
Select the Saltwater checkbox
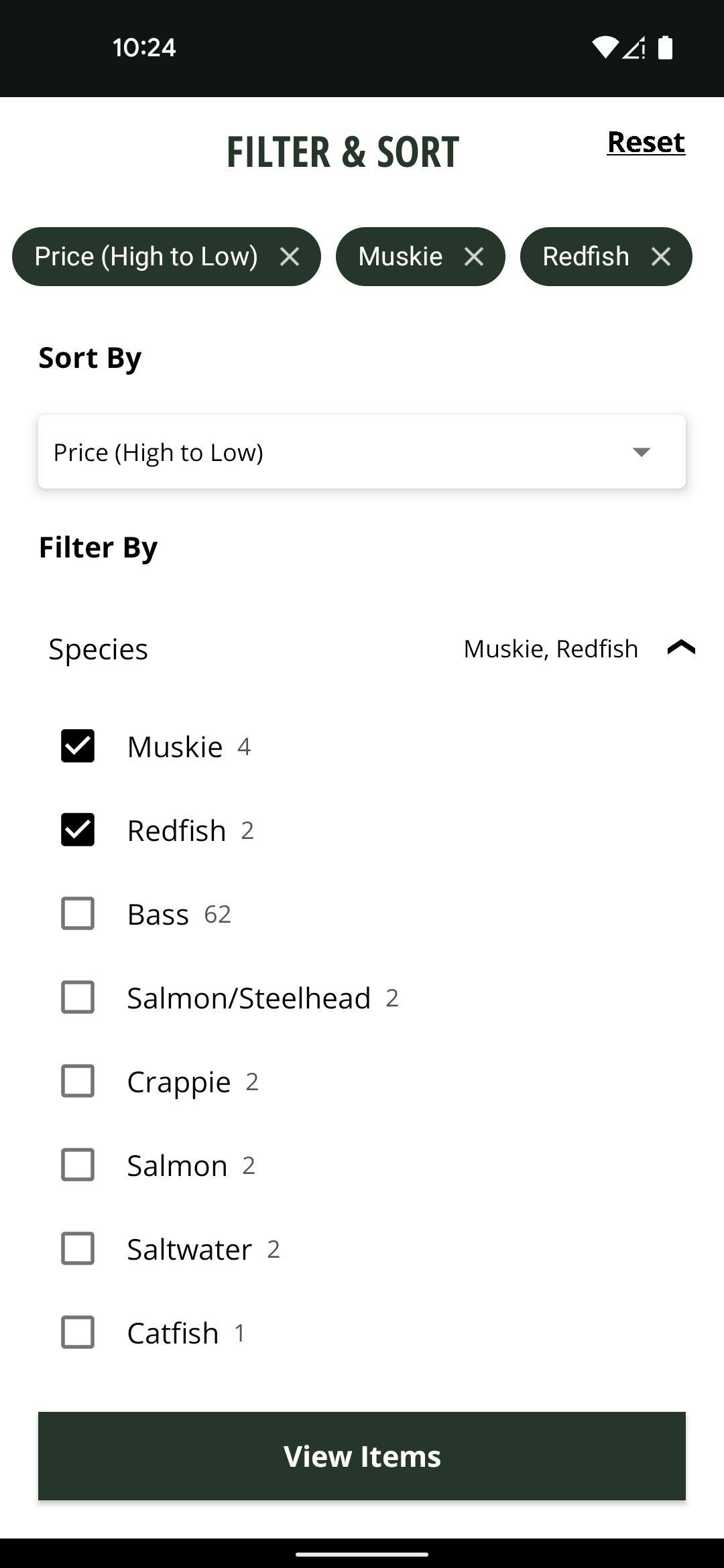[x=78, y=1248]
